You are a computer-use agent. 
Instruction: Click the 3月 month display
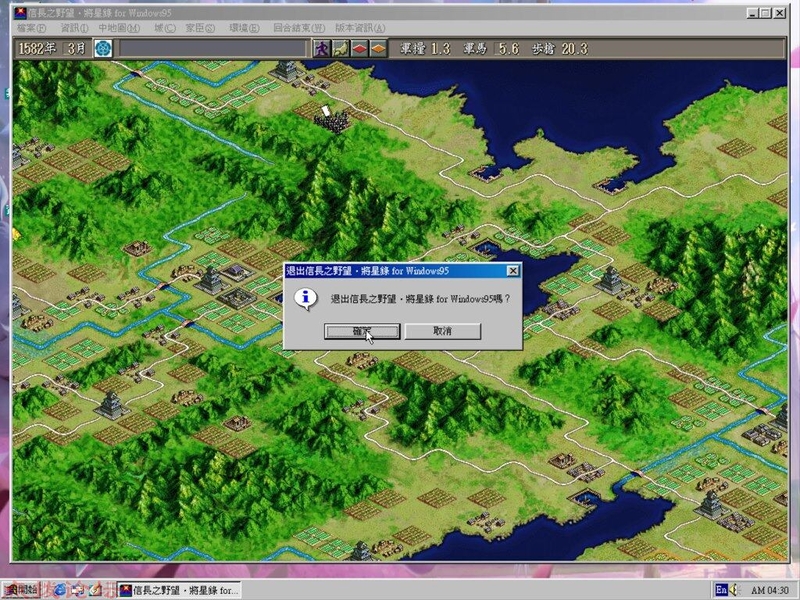click(x=77, y=49)
